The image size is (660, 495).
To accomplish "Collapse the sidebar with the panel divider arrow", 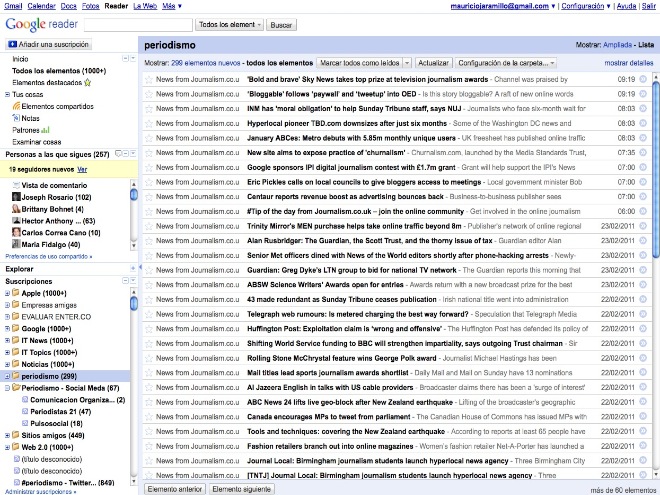I will point(140,267).
